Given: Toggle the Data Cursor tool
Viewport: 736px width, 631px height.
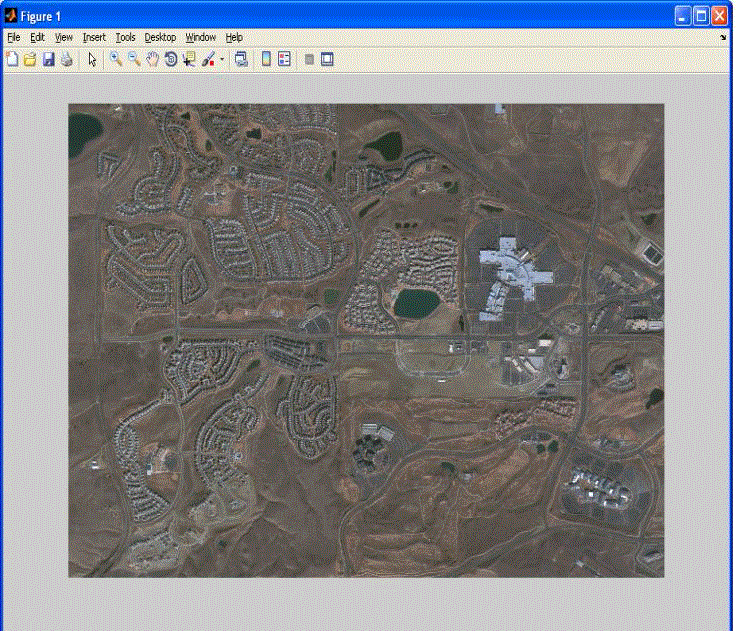Looking at the screenshot, I should [x=189, y=59].
